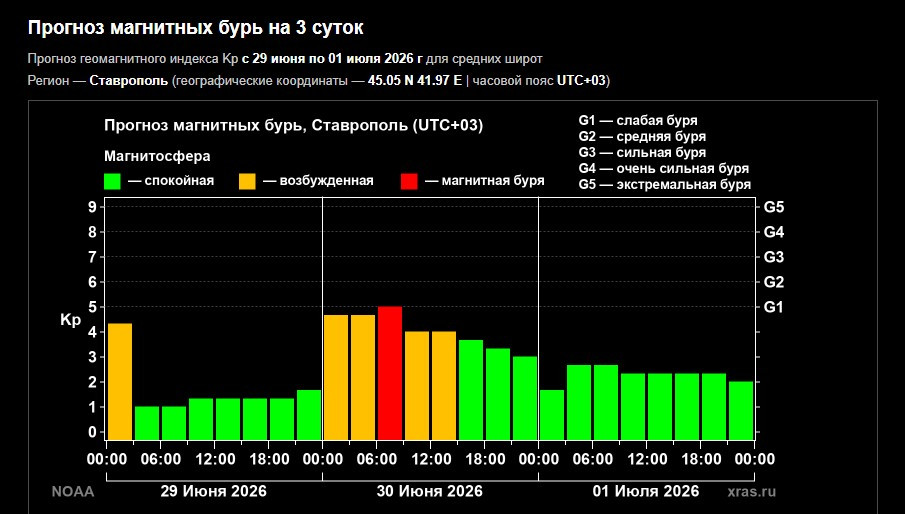The height and width of the screenshot is (514, 905).
Task: Click the legend label '— возбужденная'
Action: click(318, 181)
